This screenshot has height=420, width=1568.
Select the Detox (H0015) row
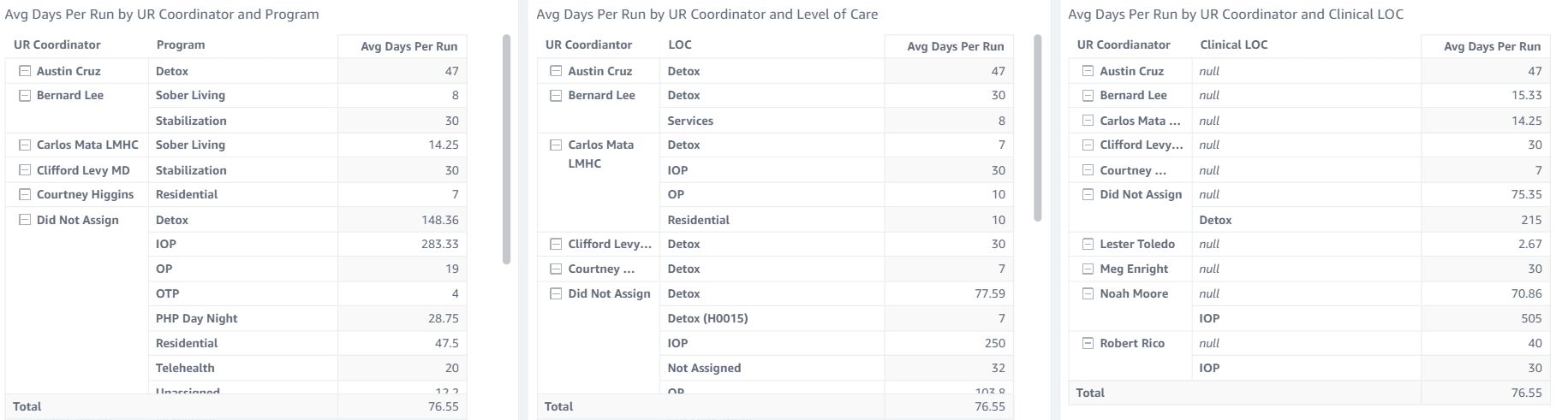707,318
